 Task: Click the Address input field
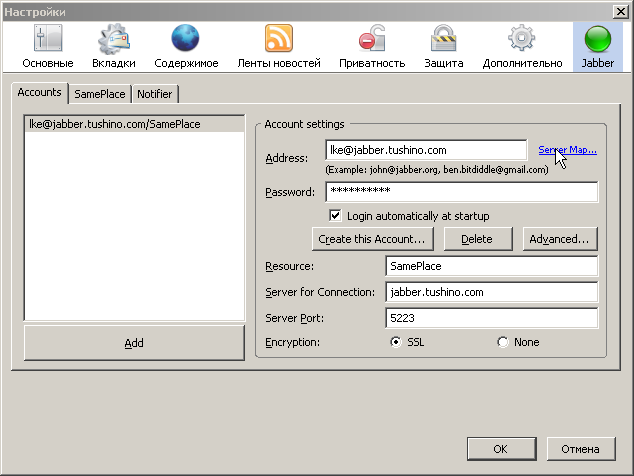tap(426, 150)
